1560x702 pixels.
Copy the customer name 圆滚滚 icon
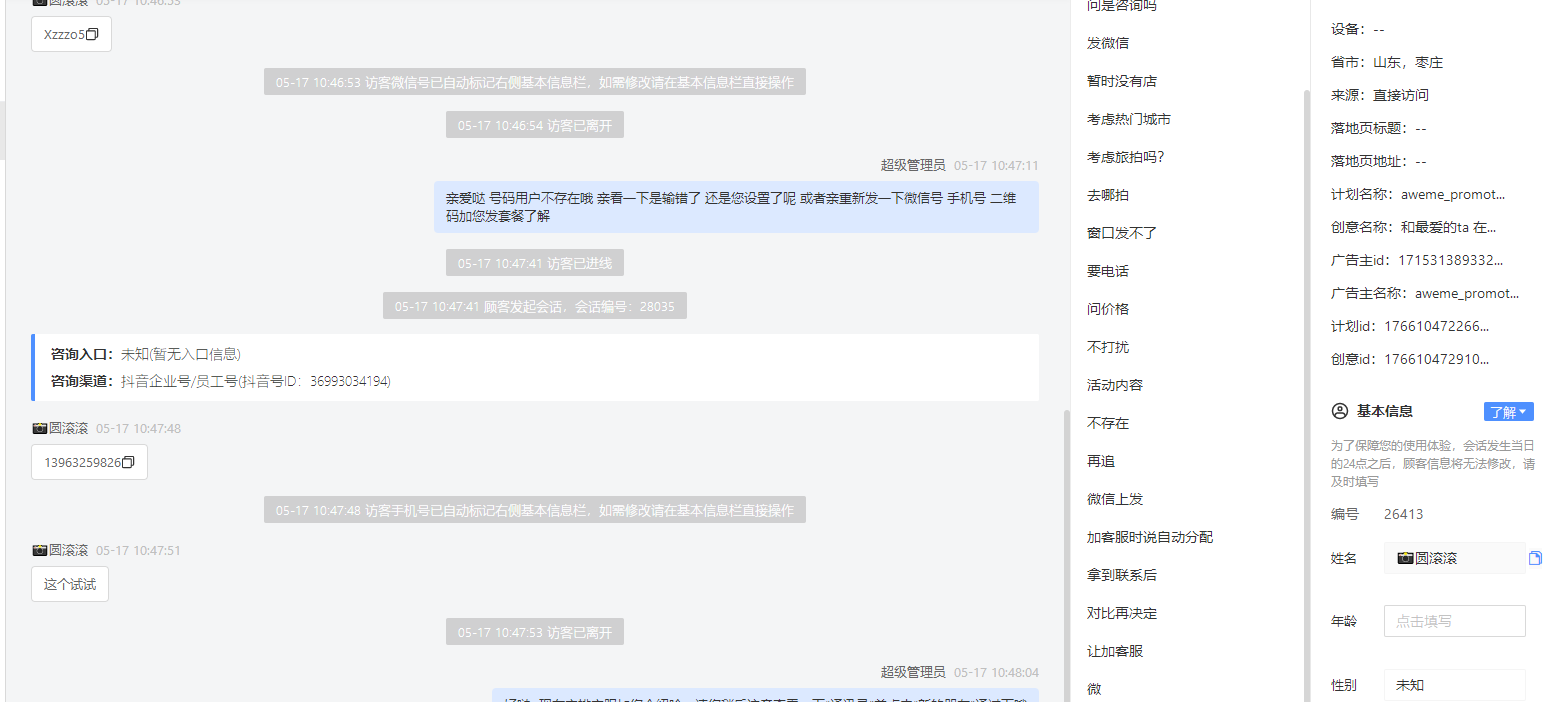1535,558
